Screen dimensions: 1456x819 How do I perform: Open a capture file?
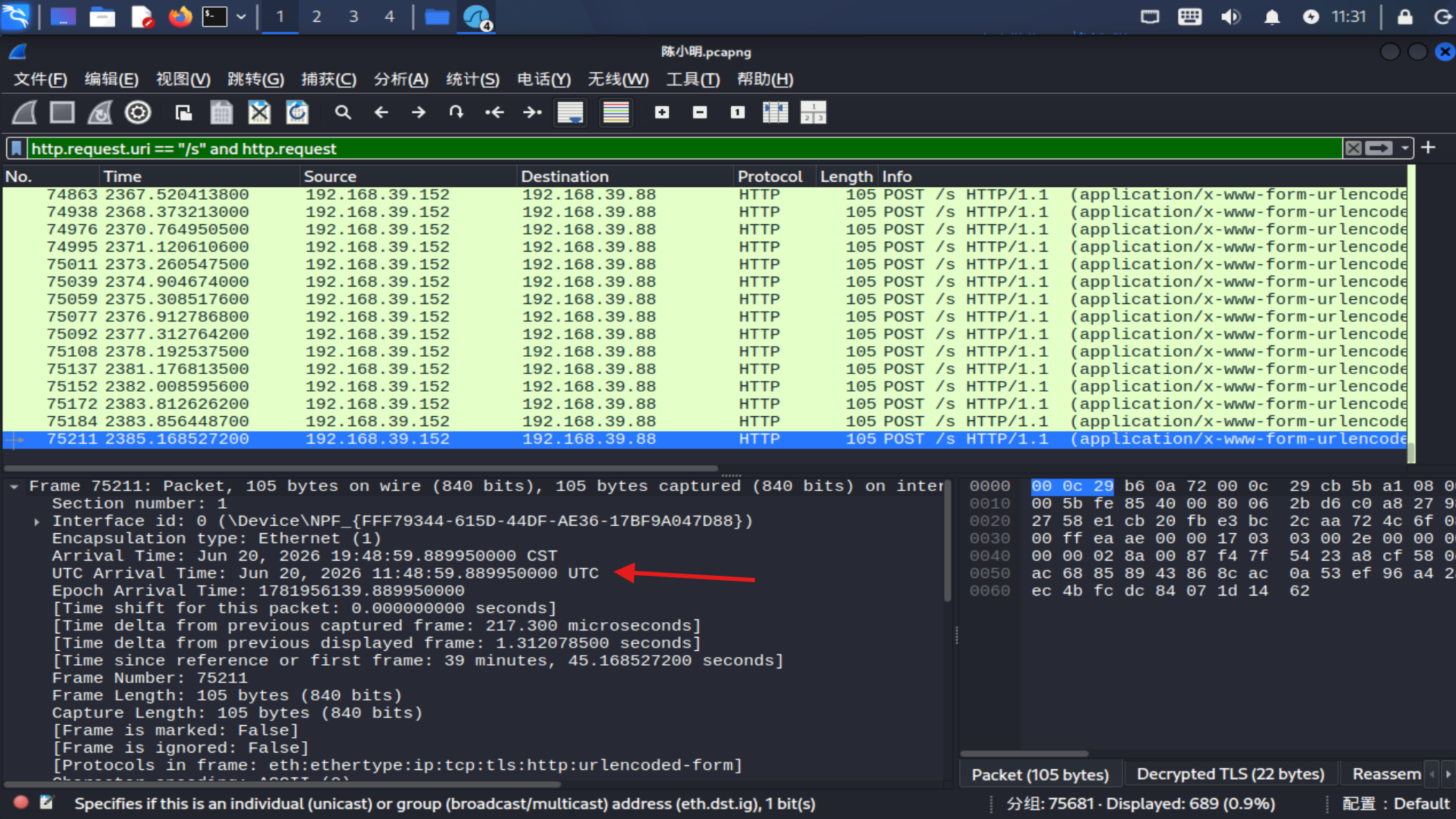[183, 112]
